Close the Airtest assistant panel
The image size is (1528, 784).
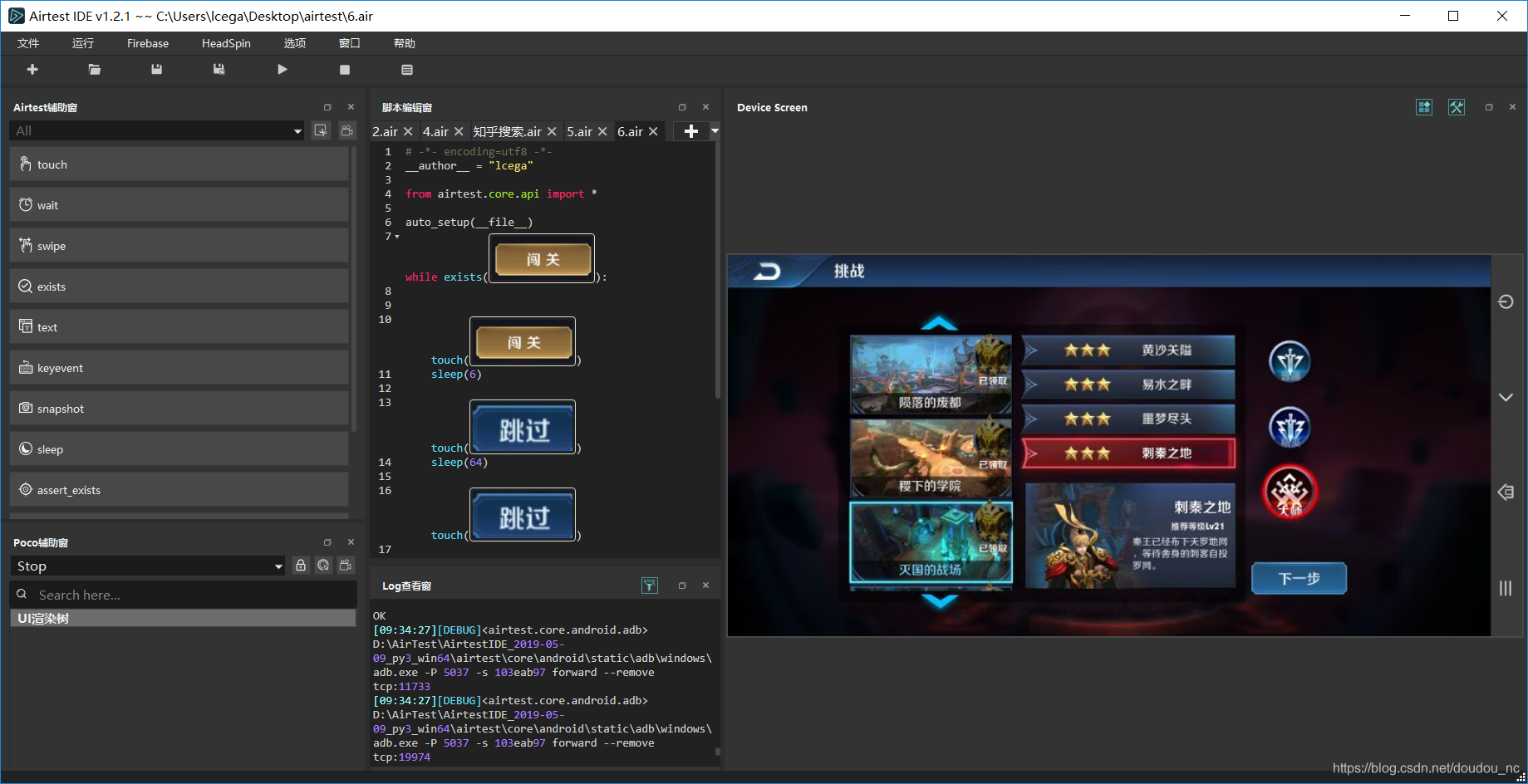point(351,107)
